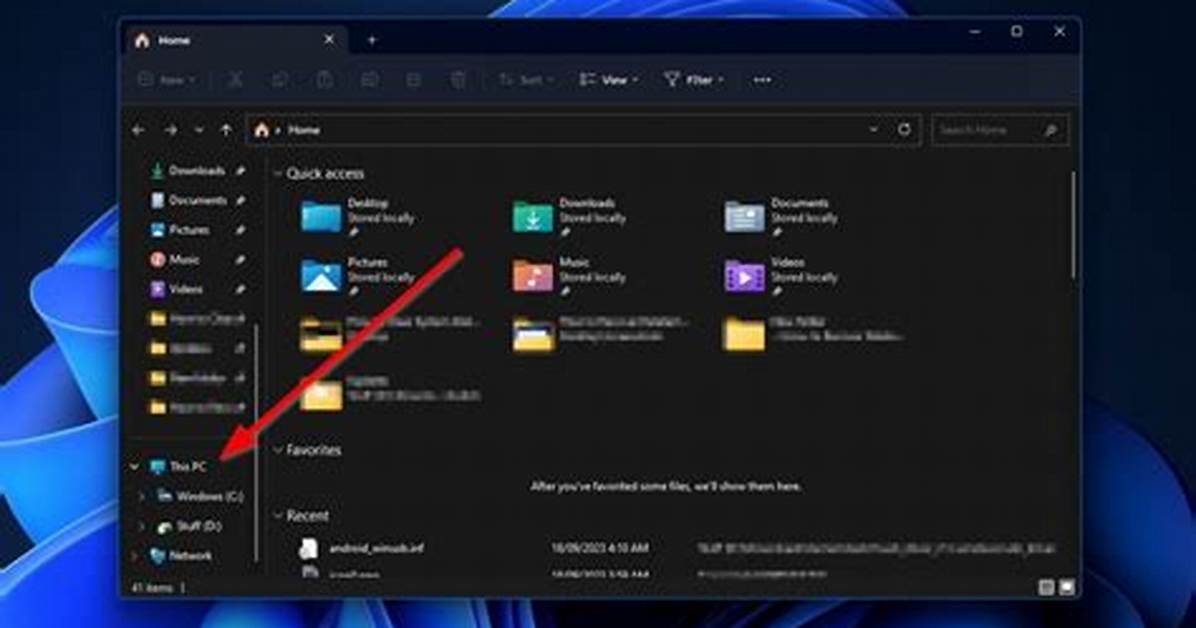Click pin icon beside sidebar Videos
This screenshot has height=628, width=1196.
pyautogui.click(x=240, y=290)
